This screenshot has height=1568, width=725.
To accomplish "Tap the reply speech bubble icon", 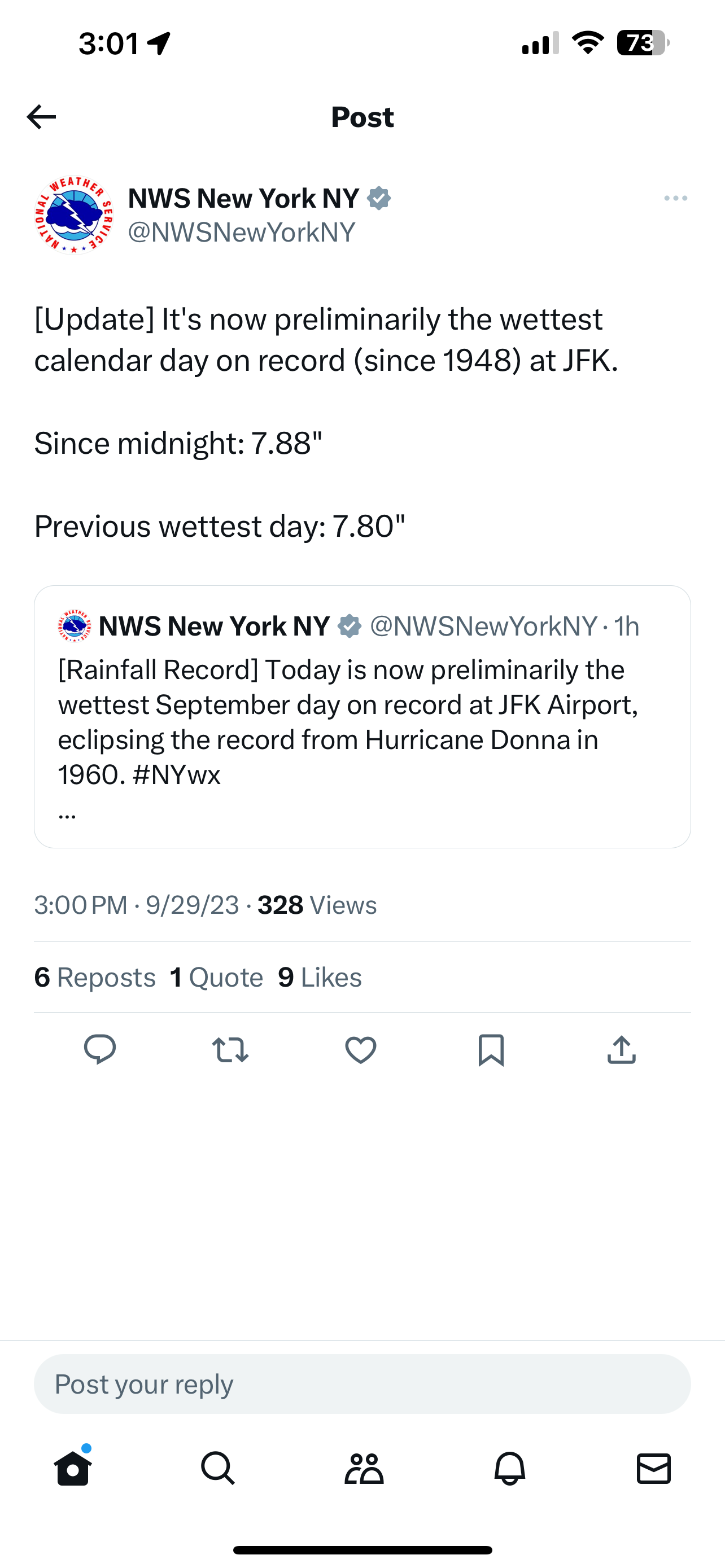I will coord(100,1049).
